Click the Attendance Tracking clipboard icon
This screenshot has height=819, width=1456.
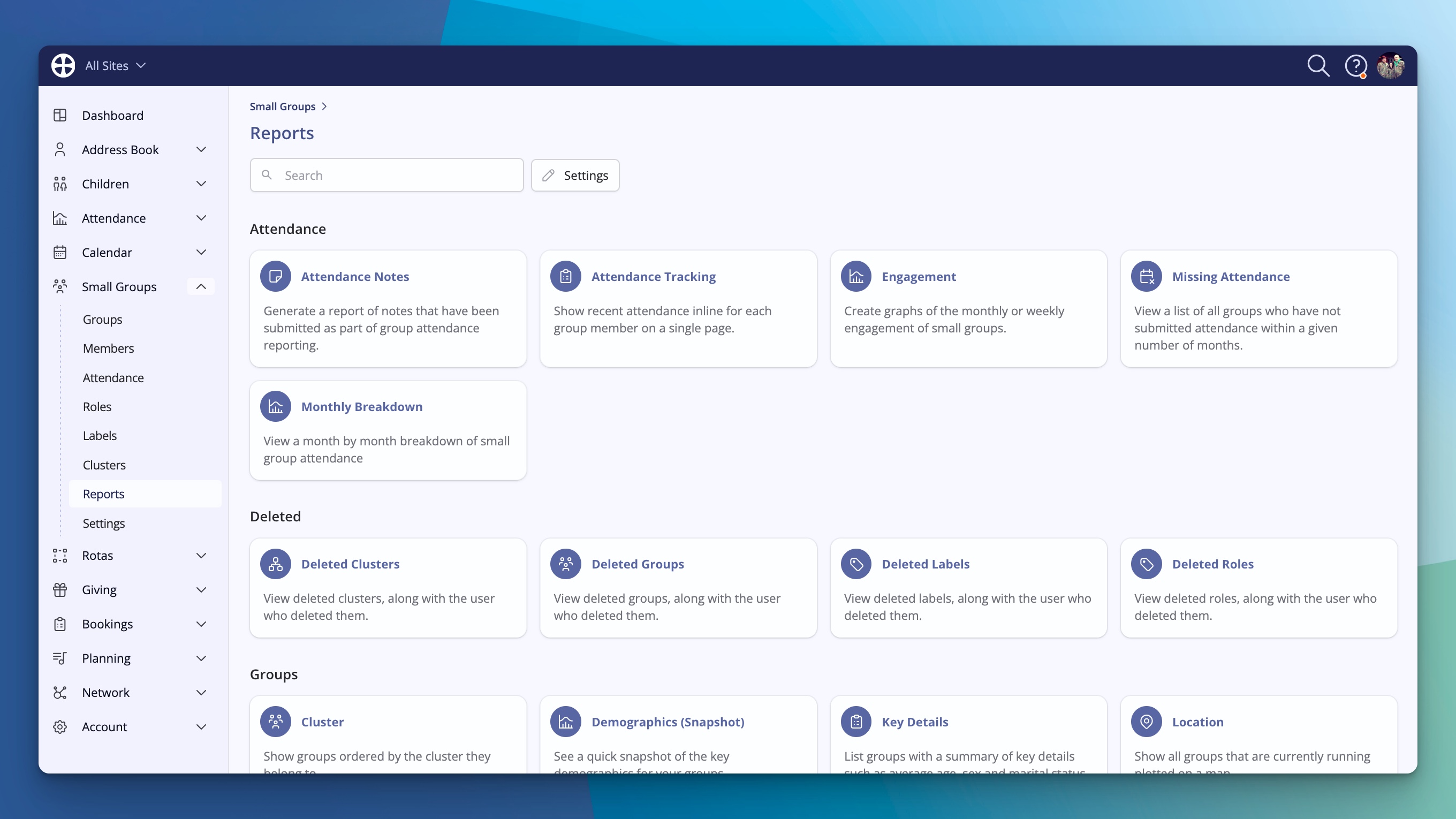coord(566,276)
